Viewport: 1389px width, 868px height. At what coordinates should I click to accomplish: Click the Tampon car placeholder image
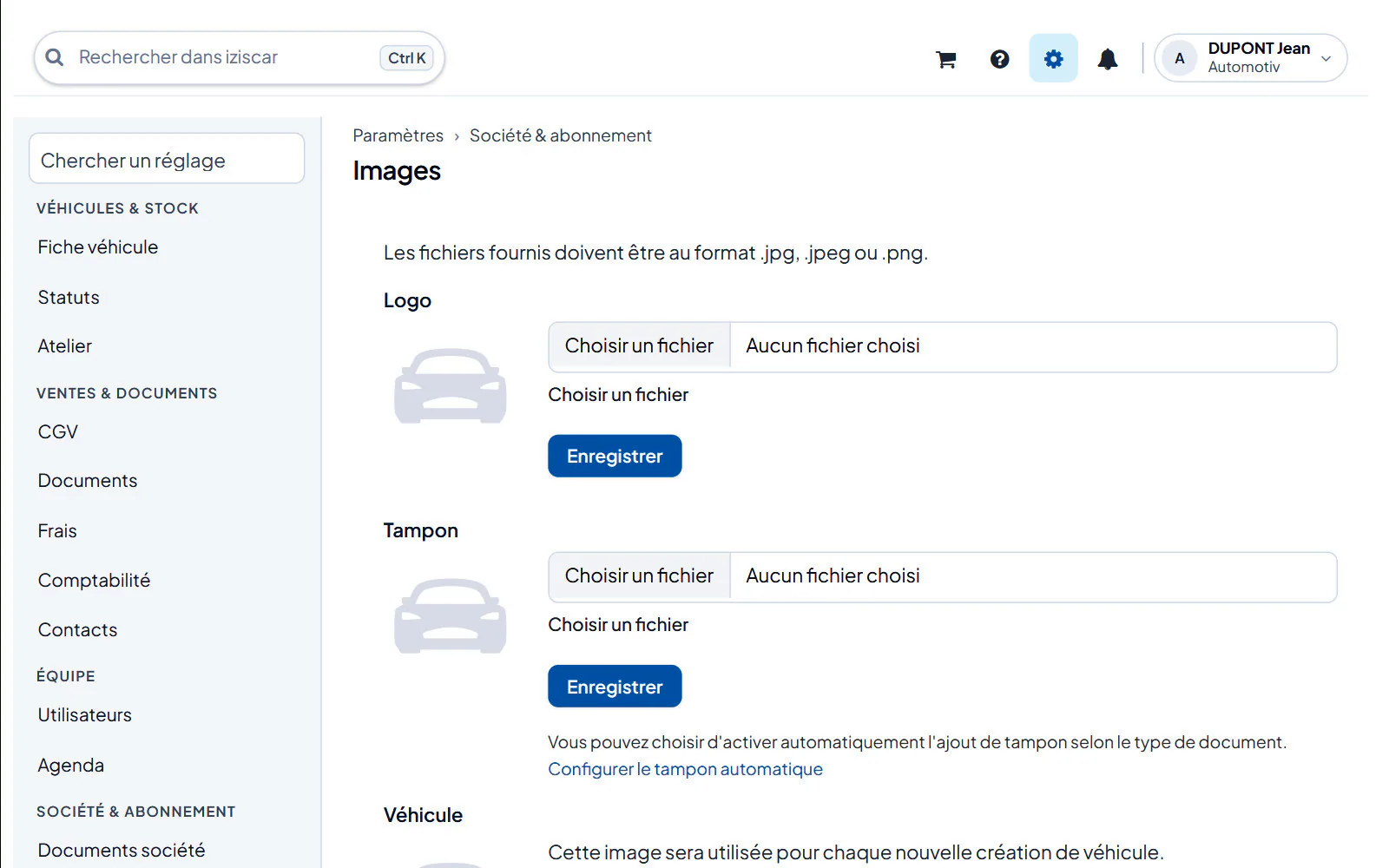point(450,615)
